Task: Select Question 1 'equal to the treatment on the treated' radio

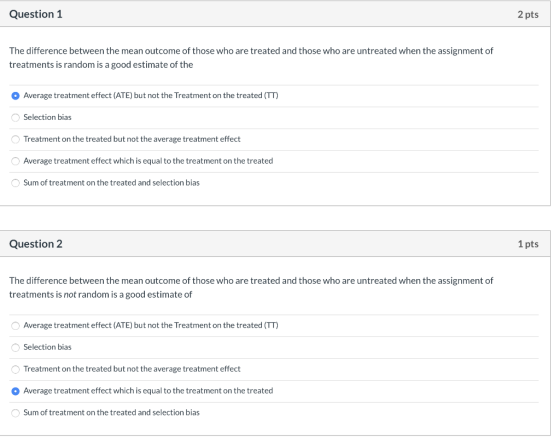Action: point(15,161)
